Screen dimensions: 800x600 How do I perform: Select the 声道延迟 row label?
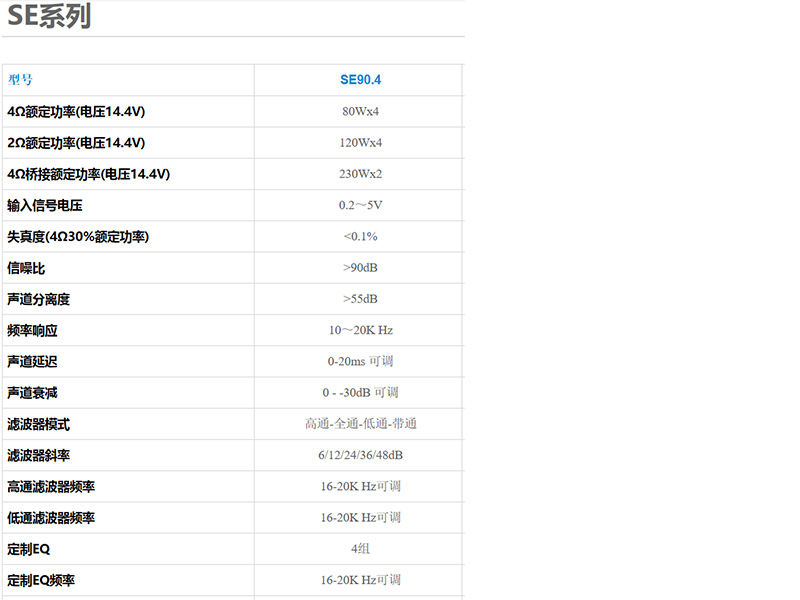coord(32,362)
